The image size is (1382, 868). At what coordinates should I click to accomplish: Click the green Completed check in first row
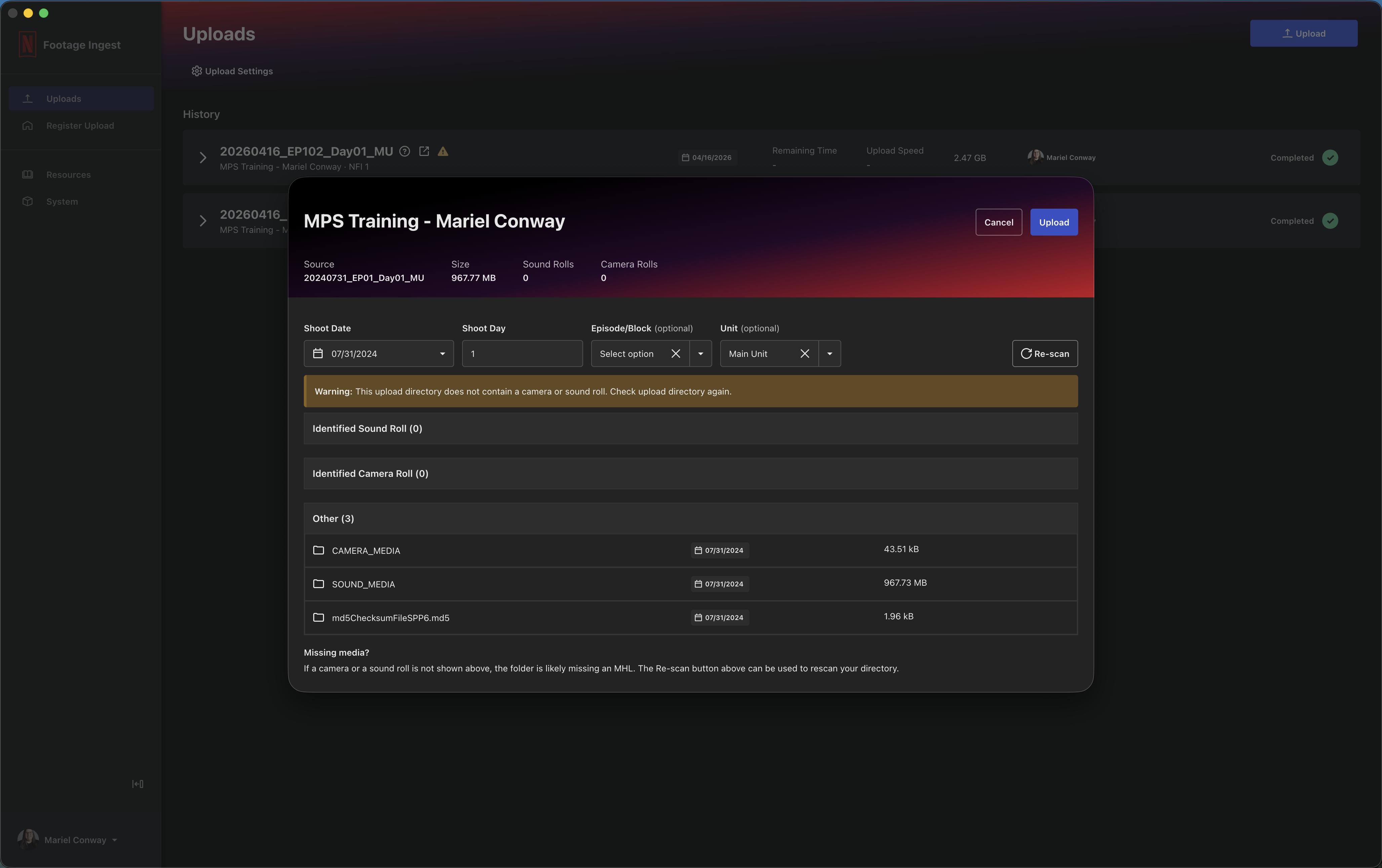(x=1330, y=158)
